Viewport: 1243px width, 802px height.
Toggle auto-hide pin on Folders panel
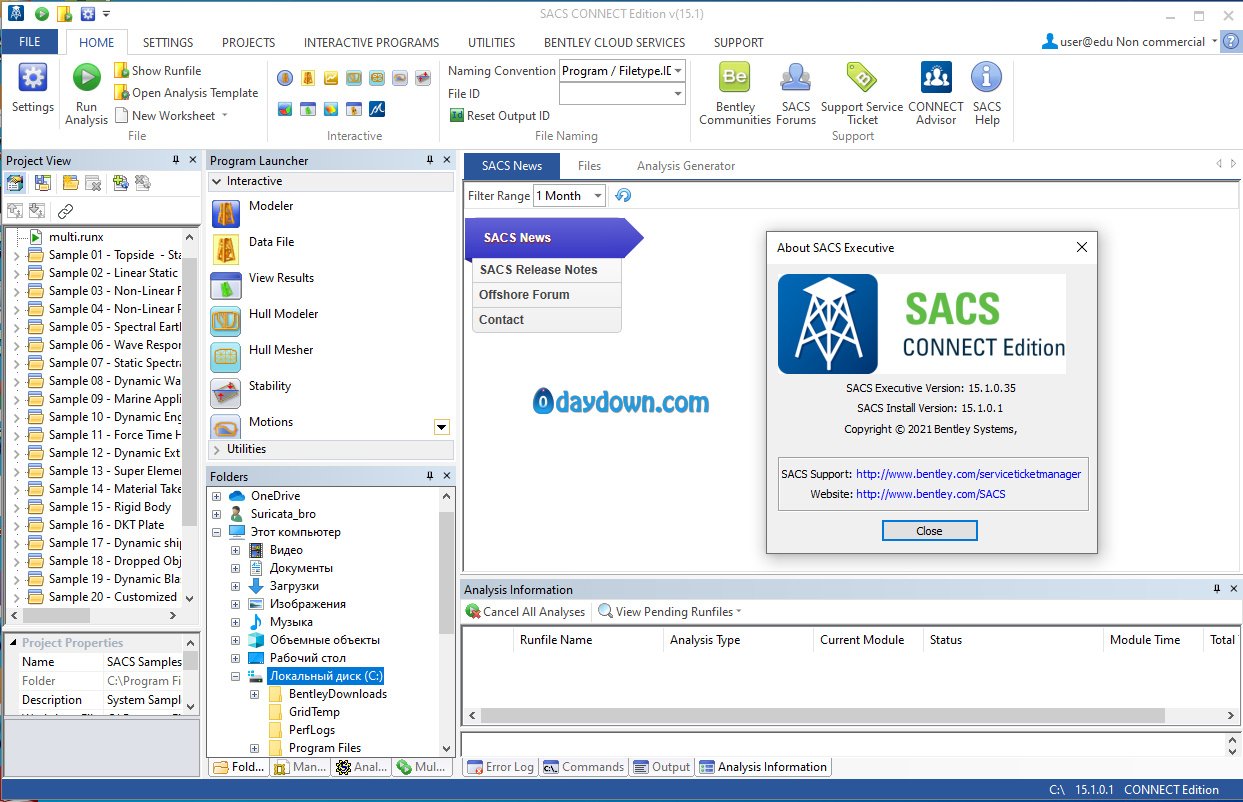point(430,476)
